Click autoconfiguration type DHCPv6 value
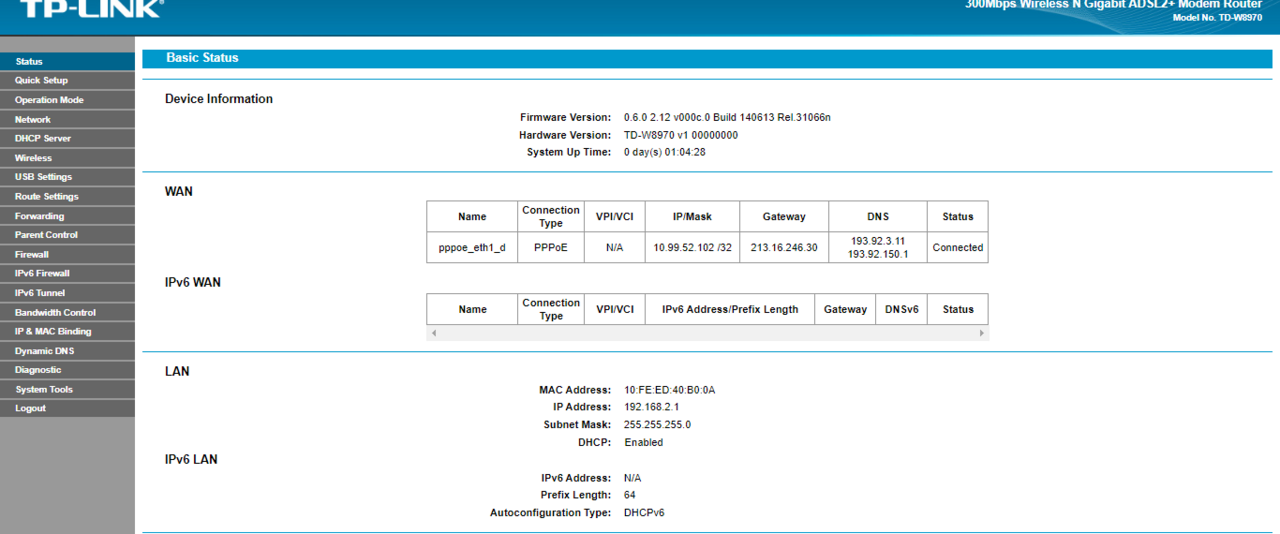This screenshot has width=1280, height=534. pos(644,513)
